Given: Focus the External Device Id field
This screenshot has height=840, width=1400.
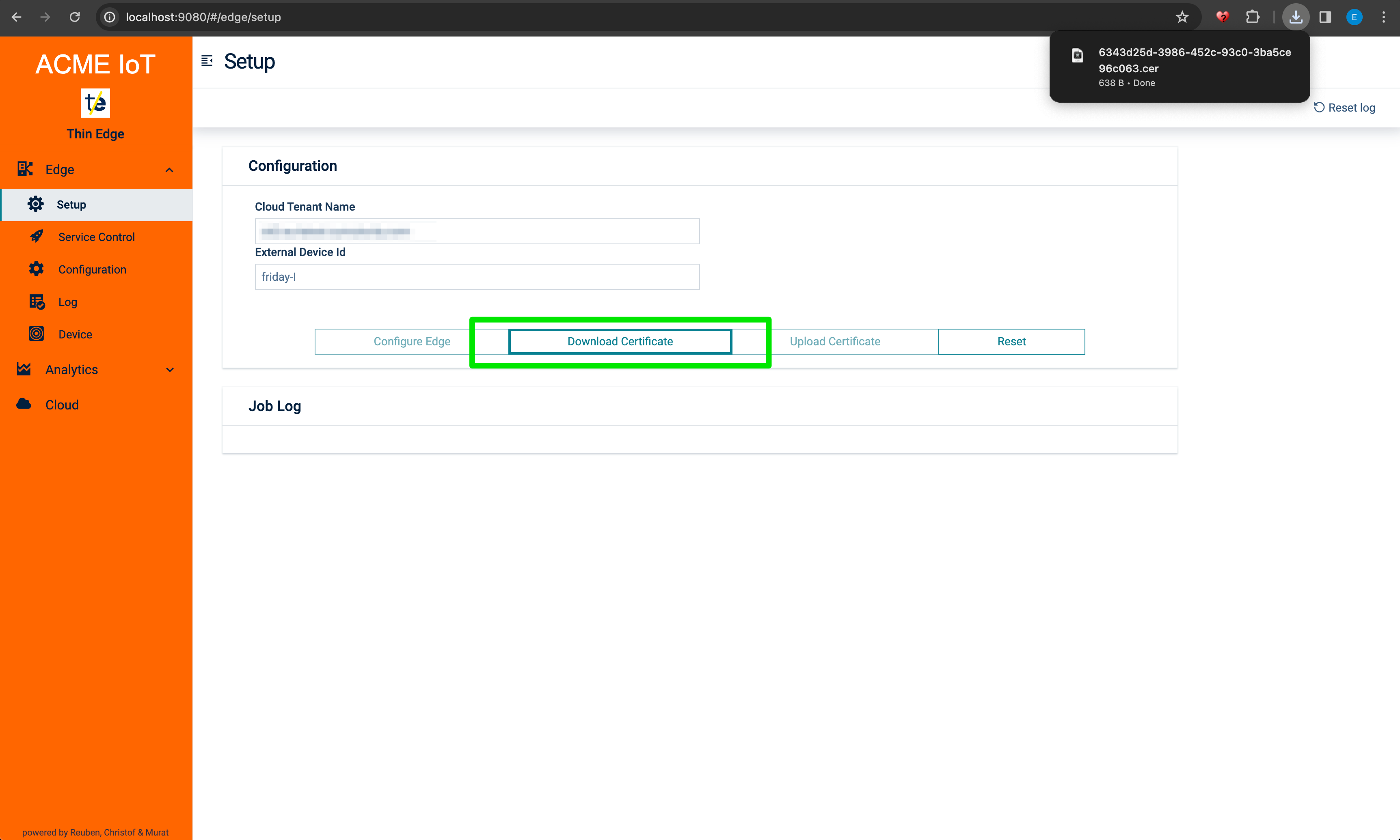Looking at the screenshot, I should pos(477,277).
